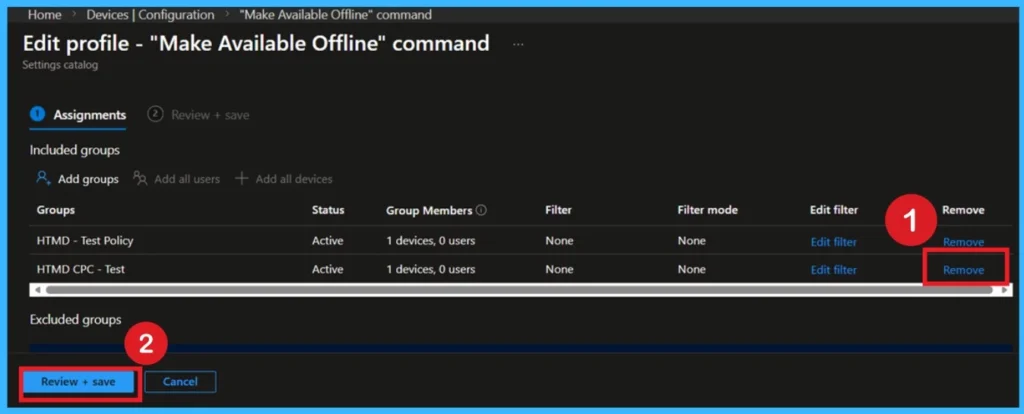Viewport: 1024px width, 414px height.
Task: Open Devices | Configuration breadcrumb
Action: (150, 14)
